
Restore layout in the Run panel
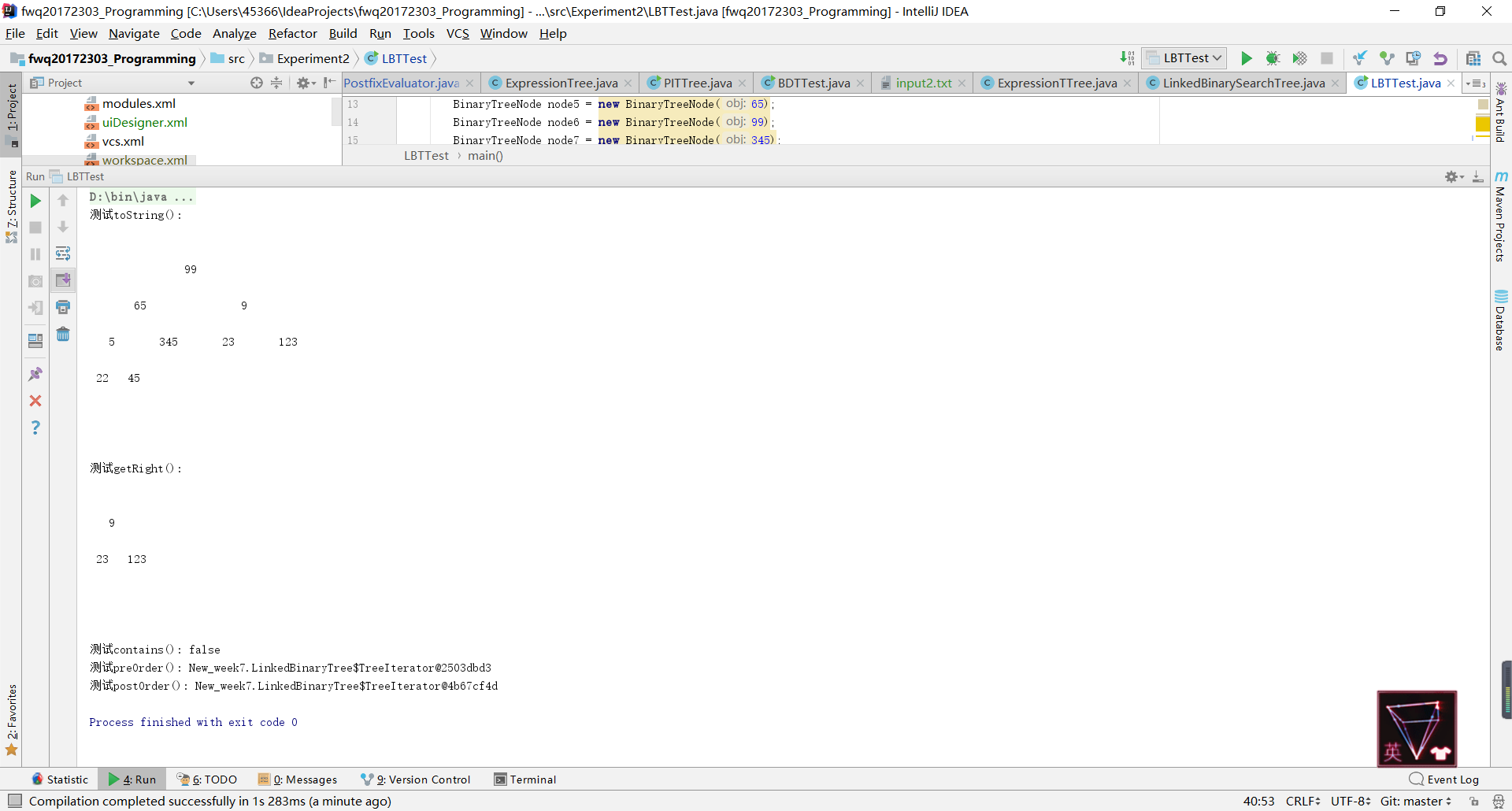(35, 340)
